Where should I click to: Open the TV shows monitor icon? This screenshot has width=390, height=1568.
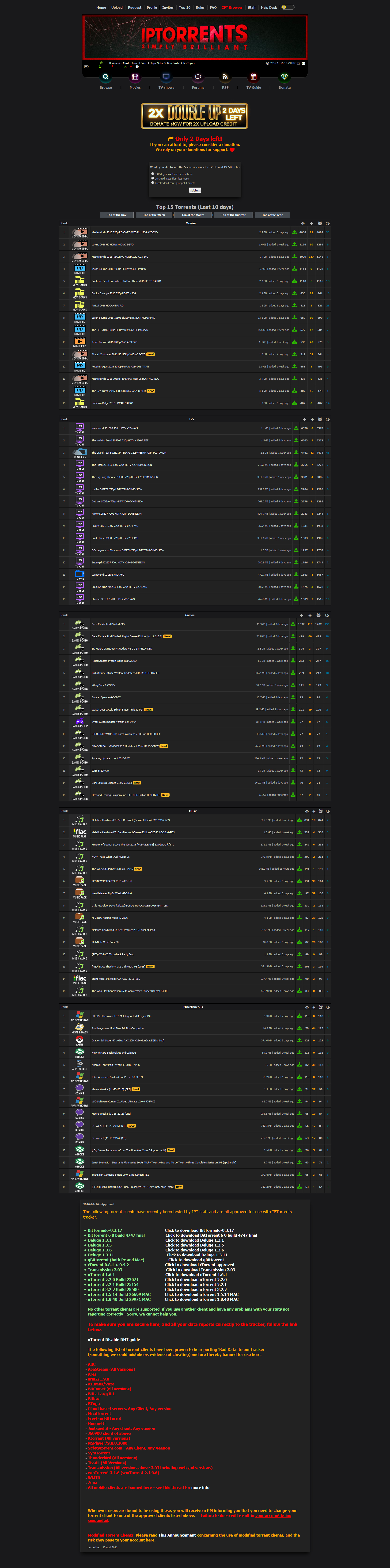166,77
